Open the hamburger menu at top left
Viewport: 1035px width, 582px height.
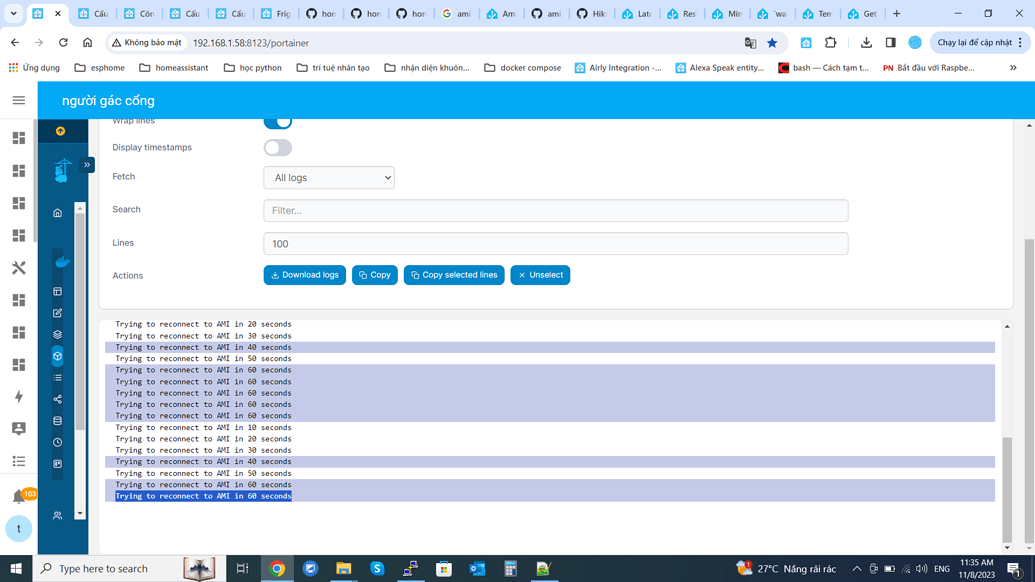point(18,99)
